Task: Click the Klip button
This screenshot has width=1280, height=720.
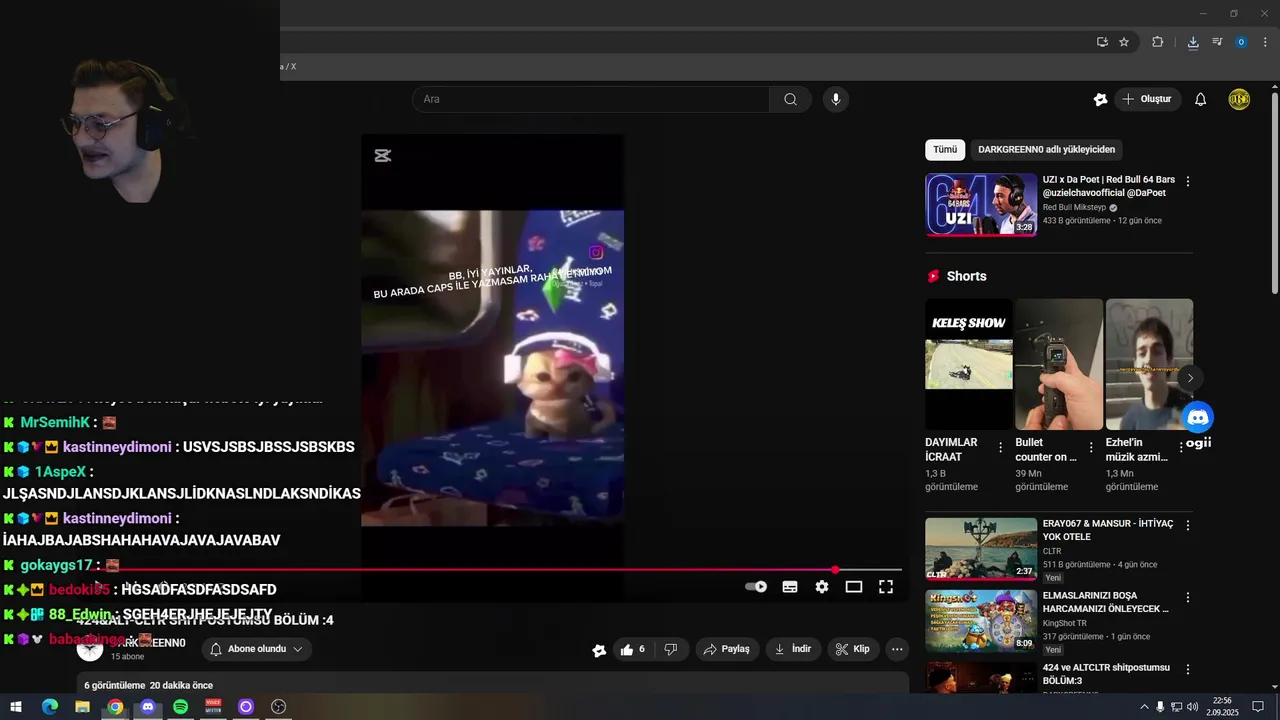Action: (x=853, y=649)
